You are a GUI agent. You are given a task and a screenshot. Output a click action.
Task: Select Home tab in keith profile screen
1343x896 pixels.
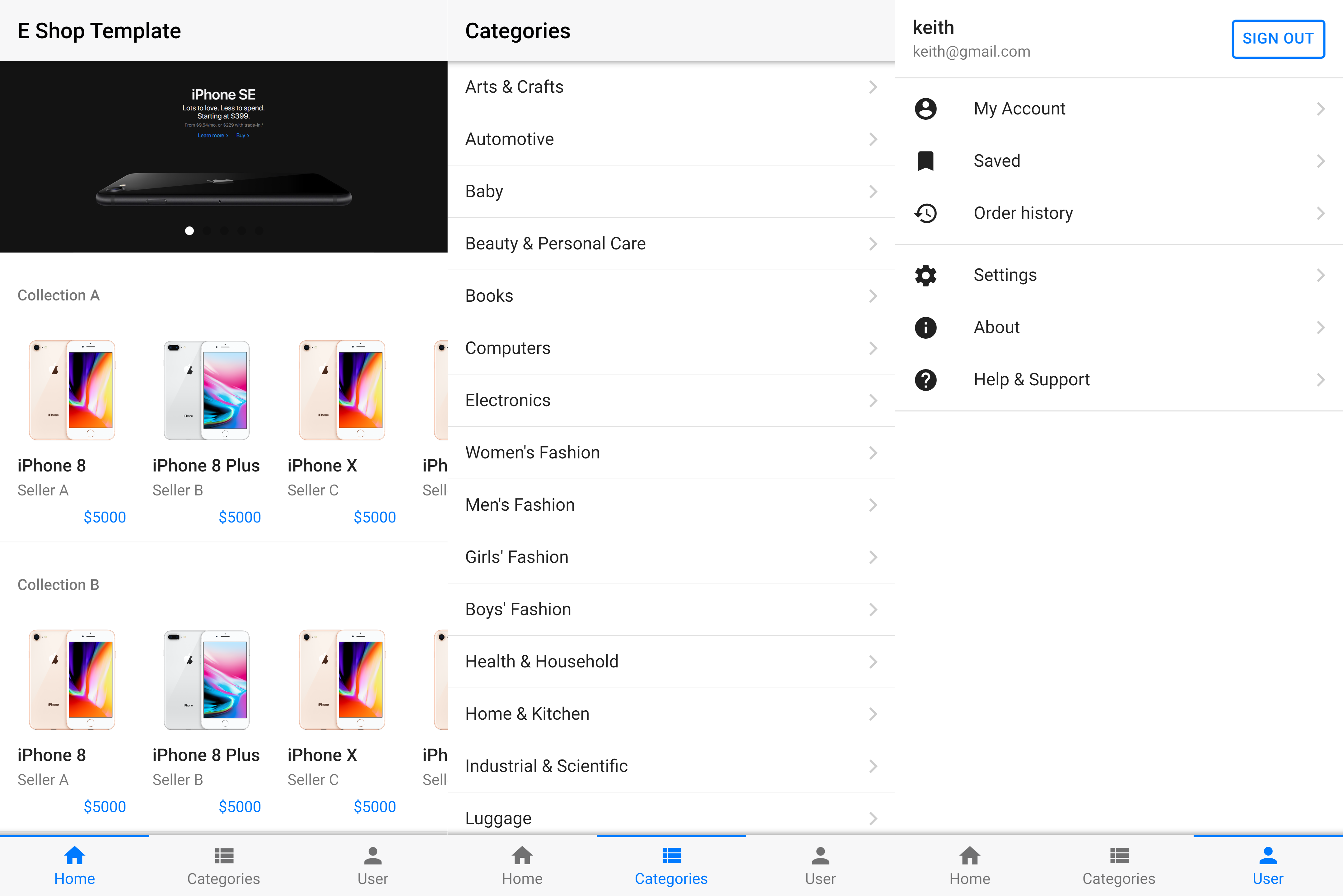(969, 866)
